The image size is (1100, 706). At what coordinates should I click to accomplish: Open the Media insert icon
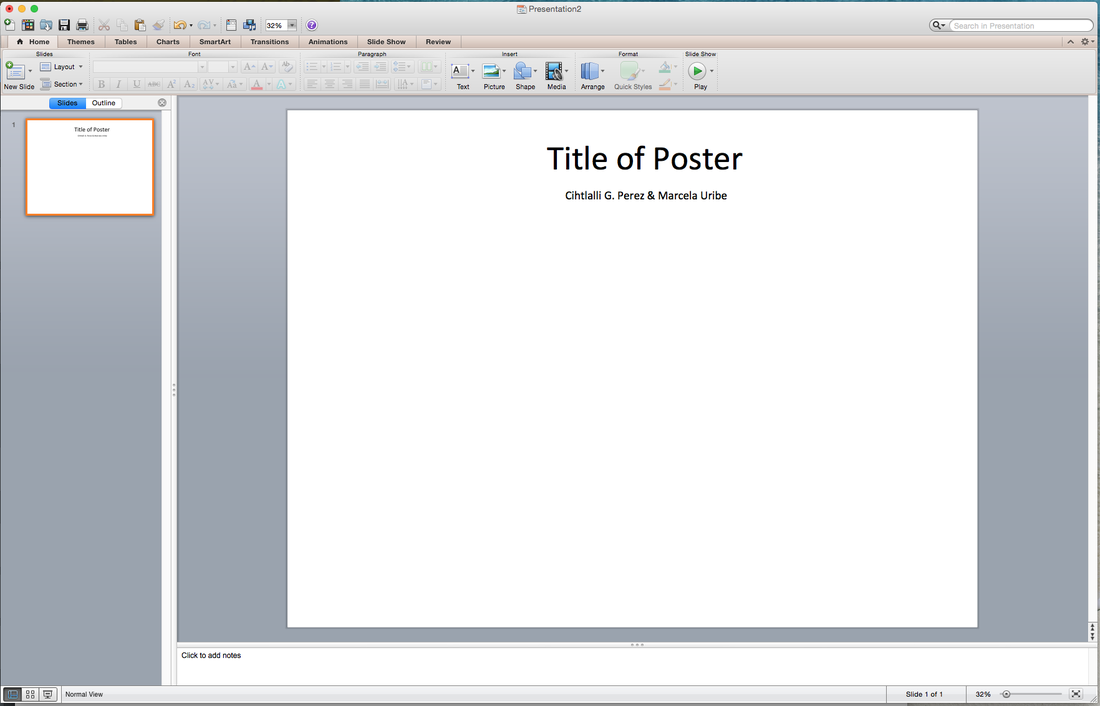coord(554,72)
